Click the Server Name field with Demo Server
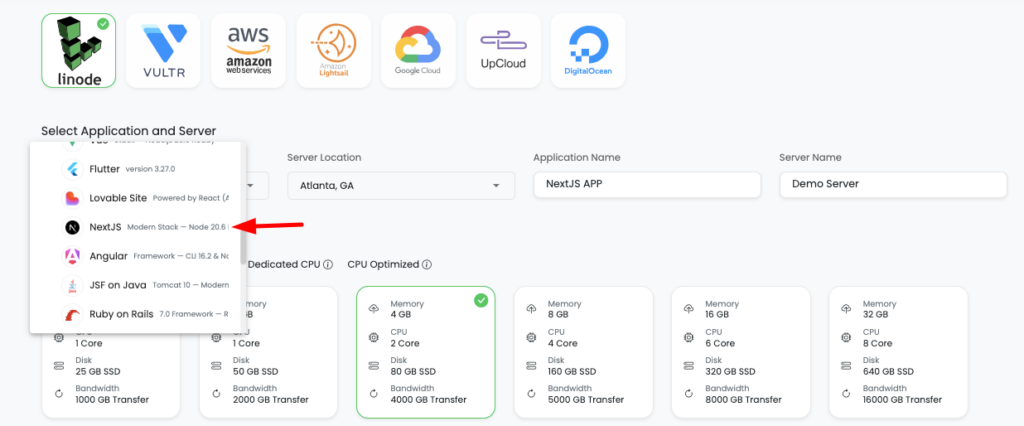Screen dimensions: 1024x426 [x=893, y=184]
